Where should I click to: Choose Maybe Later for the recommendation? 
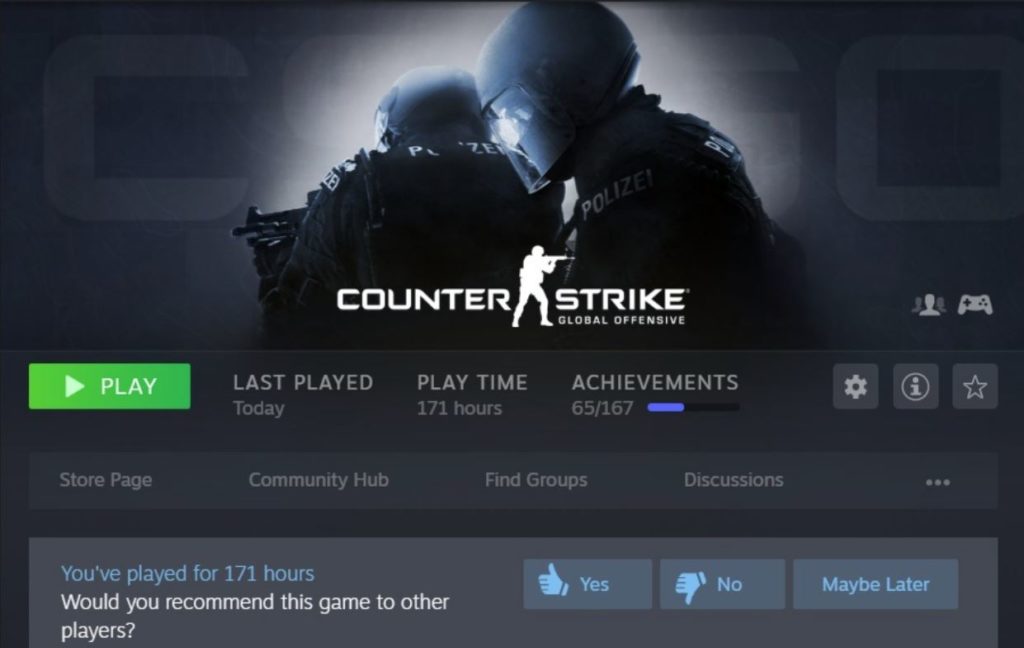(x=876, y=584)
